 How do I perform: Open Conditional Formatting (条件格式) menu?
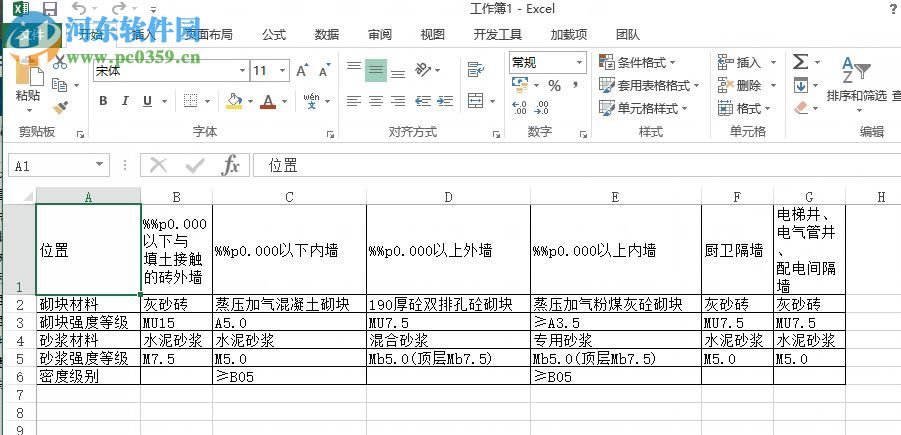(637, 62)
